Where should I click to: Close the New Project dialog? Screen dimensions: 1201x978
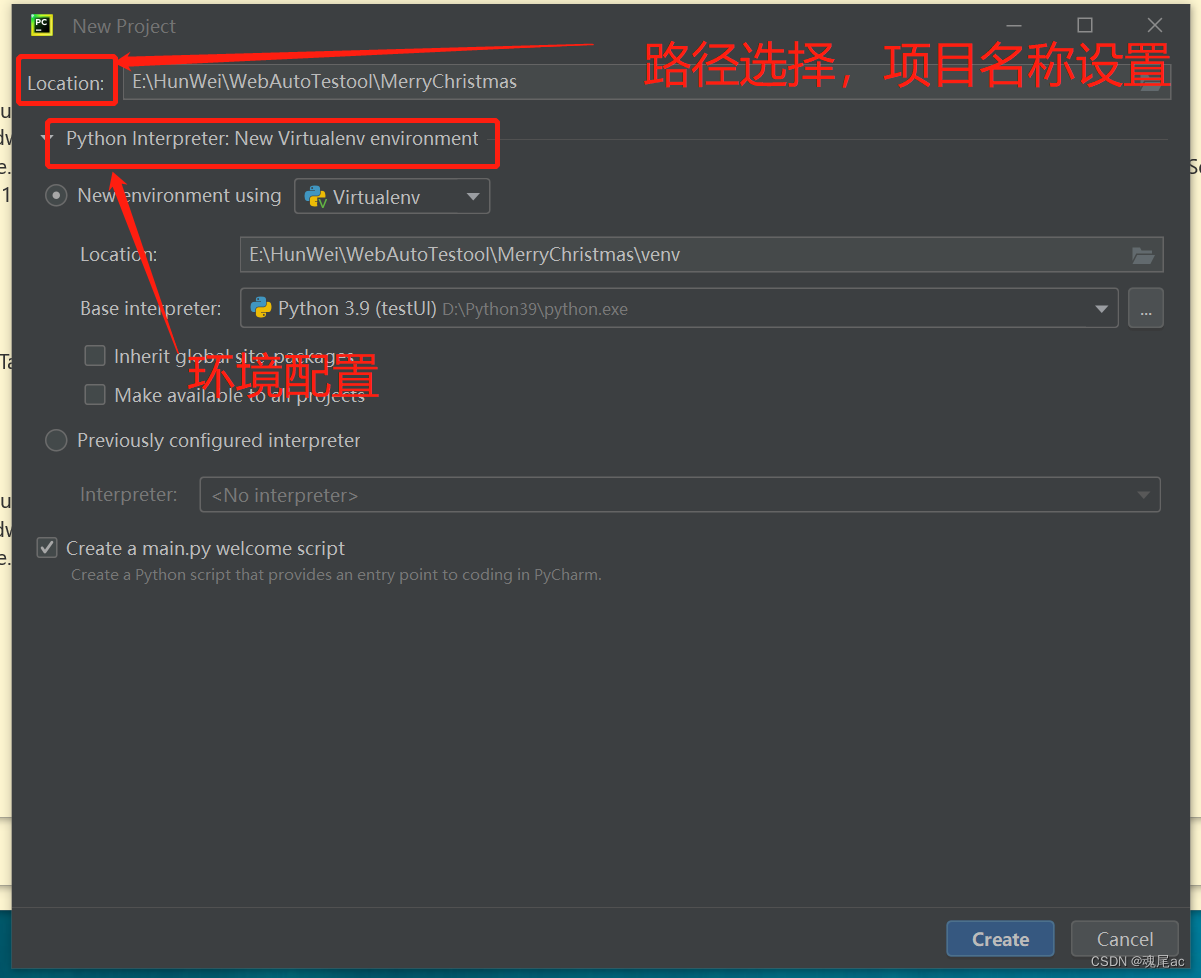[1154, 25]
